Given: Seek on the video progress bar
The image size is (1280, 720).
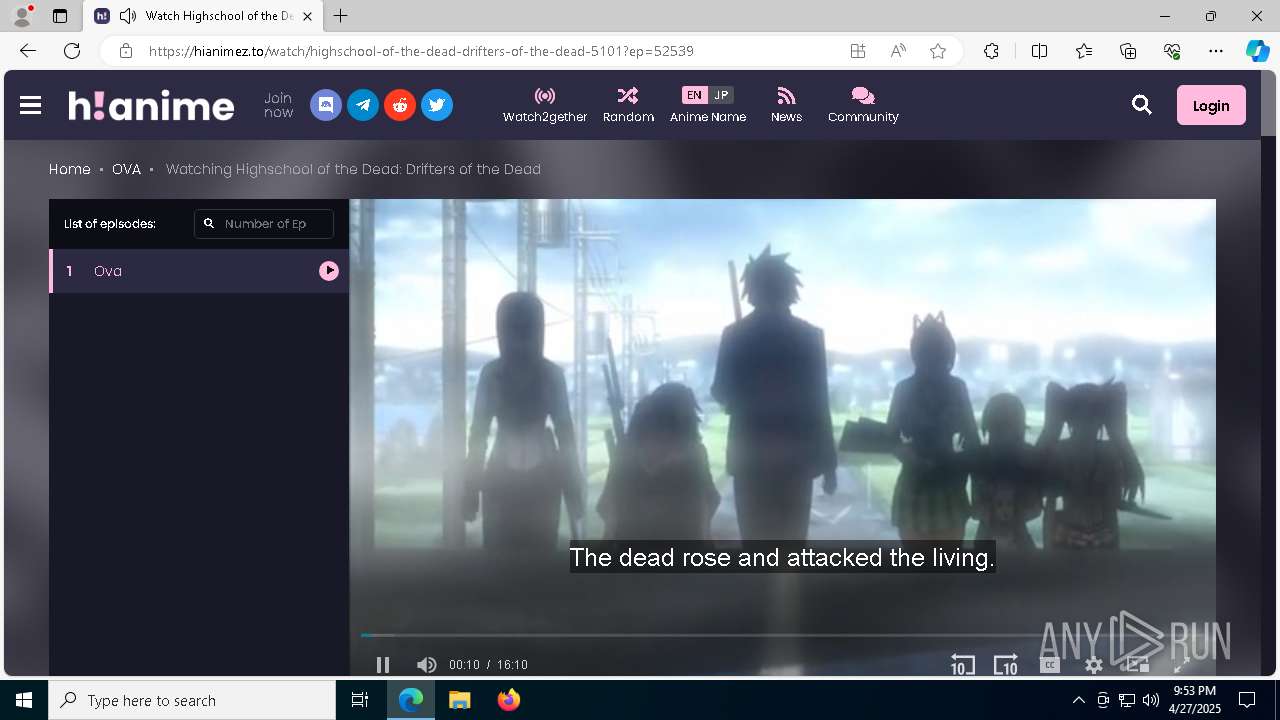Looking at the screenshot, I should (782, 635).
